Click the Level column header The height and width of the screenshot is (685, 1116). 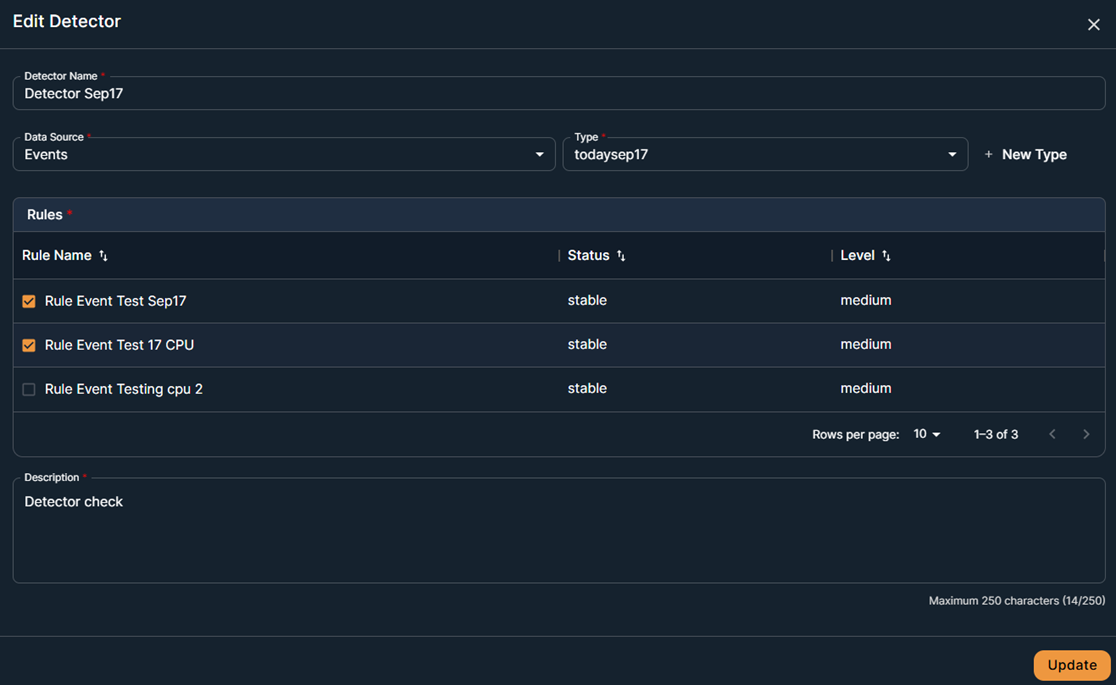point(857,256)
